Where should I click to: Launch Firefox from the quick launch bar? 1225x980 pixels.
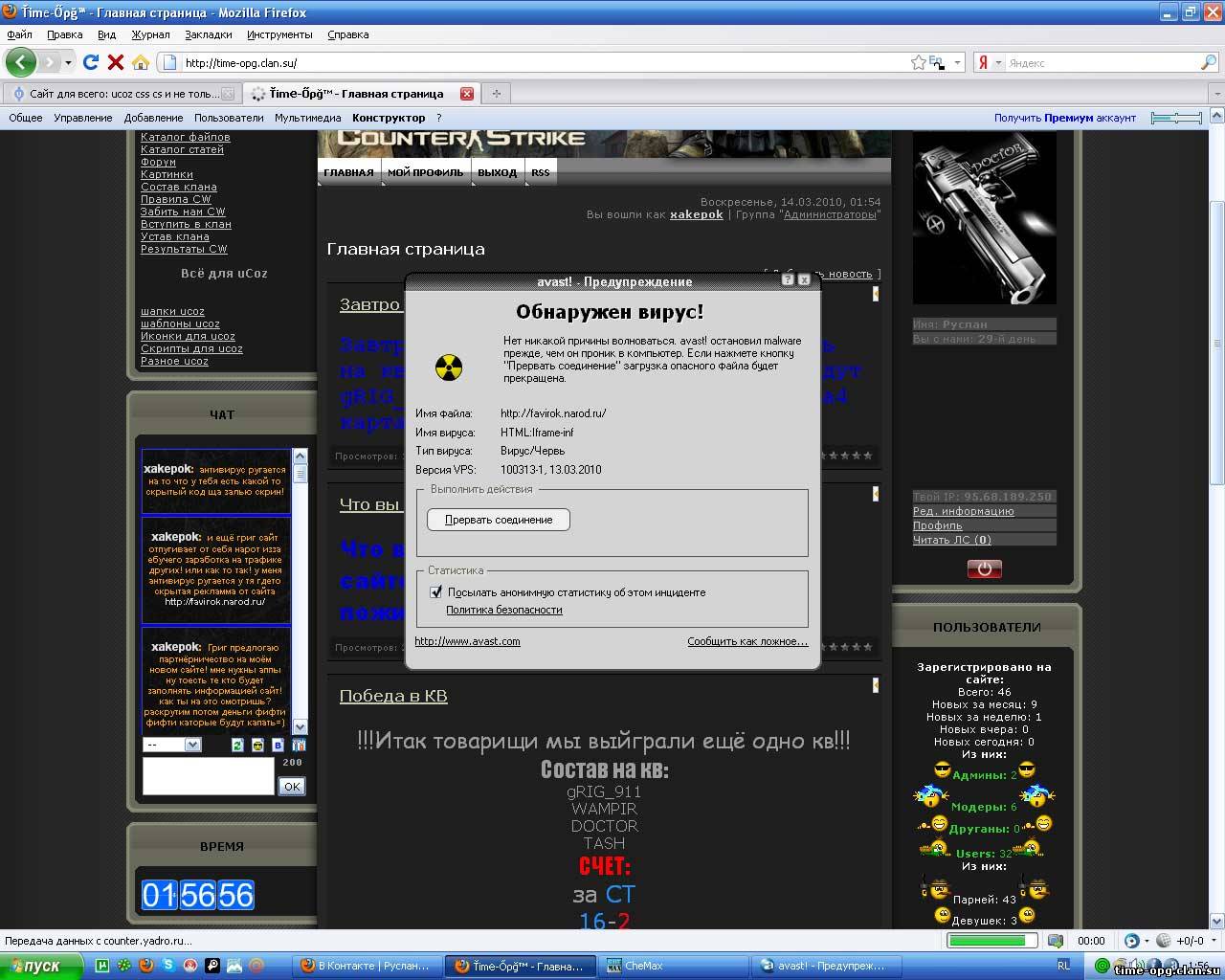coord(146,966)
